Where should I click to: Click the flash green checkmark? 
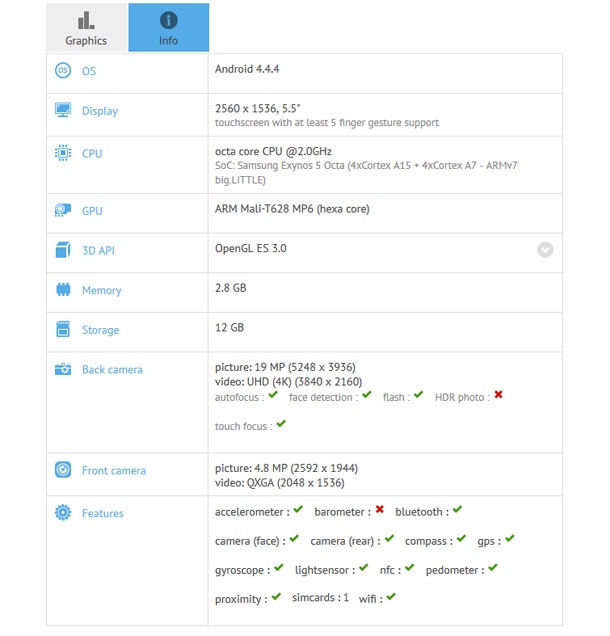click(419, 395)
